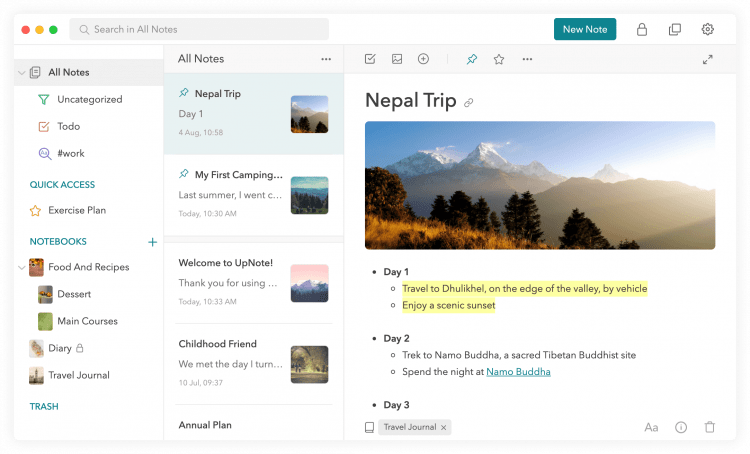Open the settings gear icon

(x=707, y=29)
